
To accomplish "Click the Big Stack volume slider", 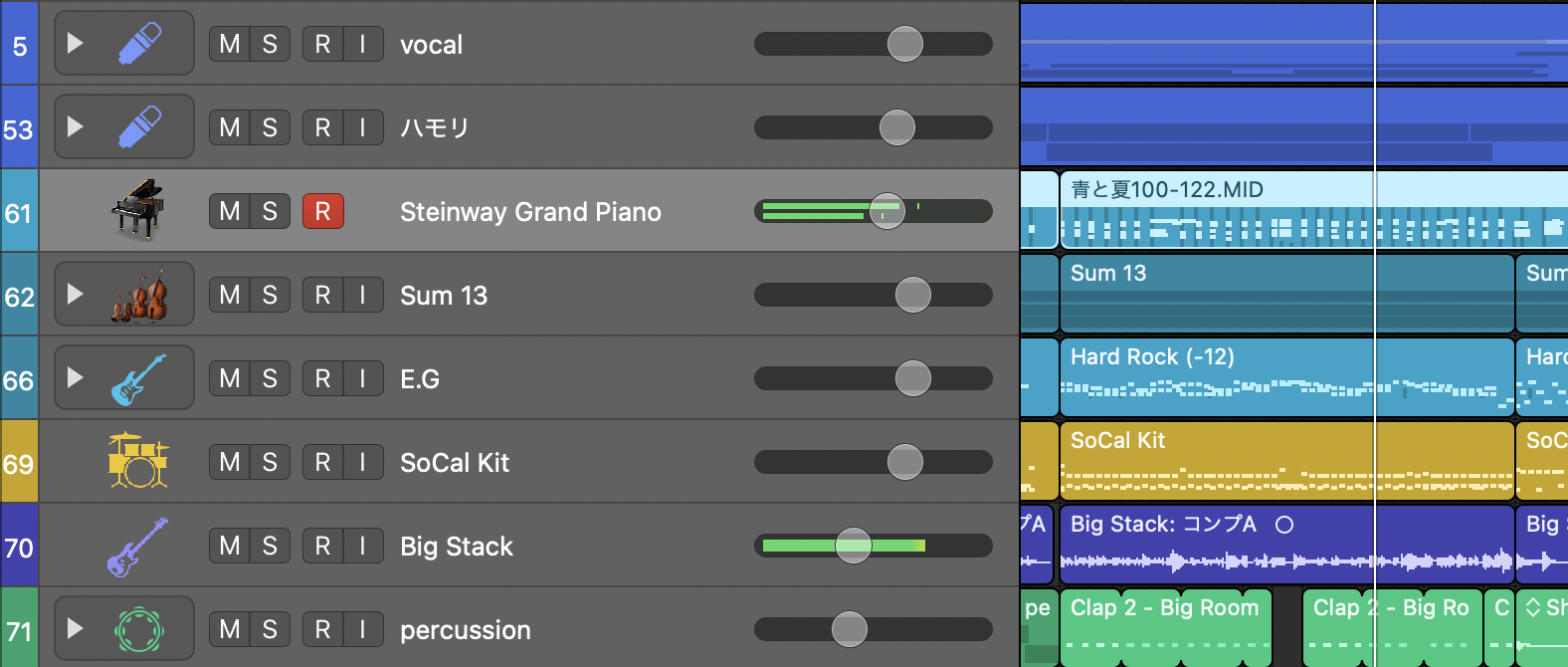I will click(853, 546).
